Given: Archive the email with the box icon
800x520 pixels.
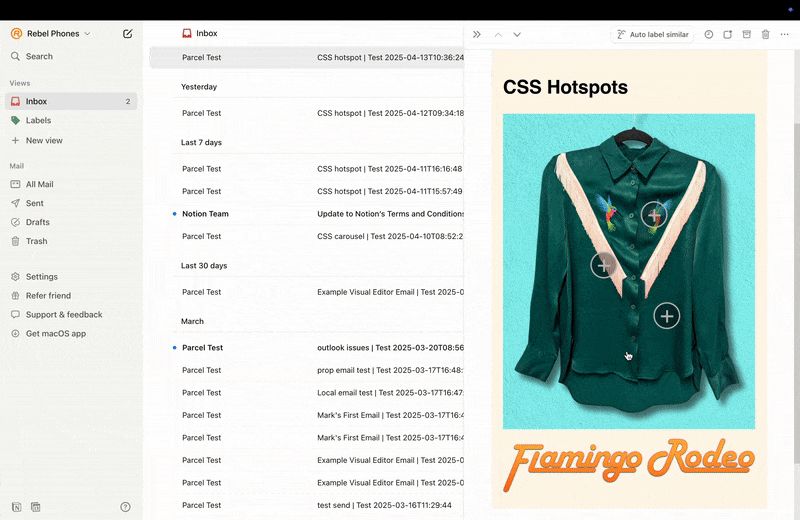Looking at the screenshot, I should click(x=746, y=34).
